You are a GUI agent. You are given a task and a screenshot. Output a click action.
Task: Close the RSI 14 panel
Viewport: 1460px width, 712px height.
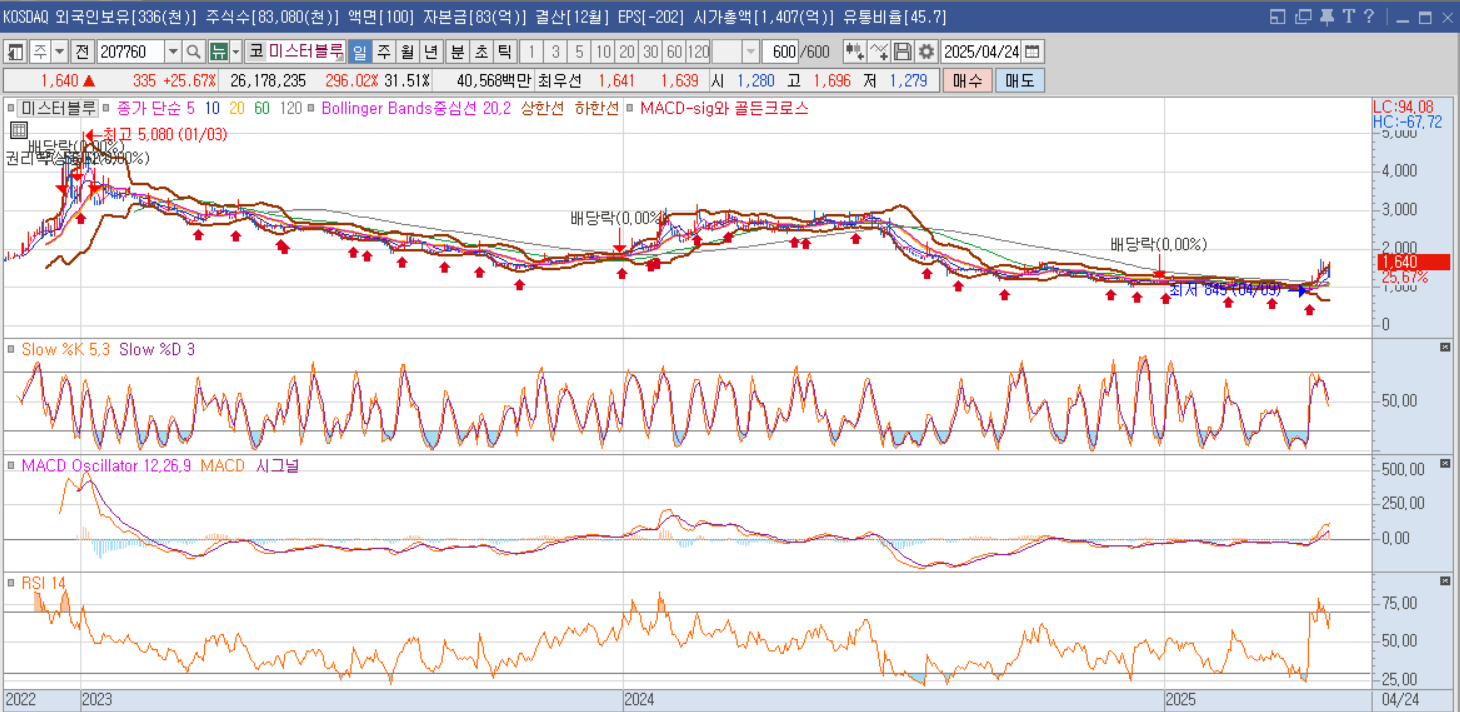click(x=1444, y=581)
